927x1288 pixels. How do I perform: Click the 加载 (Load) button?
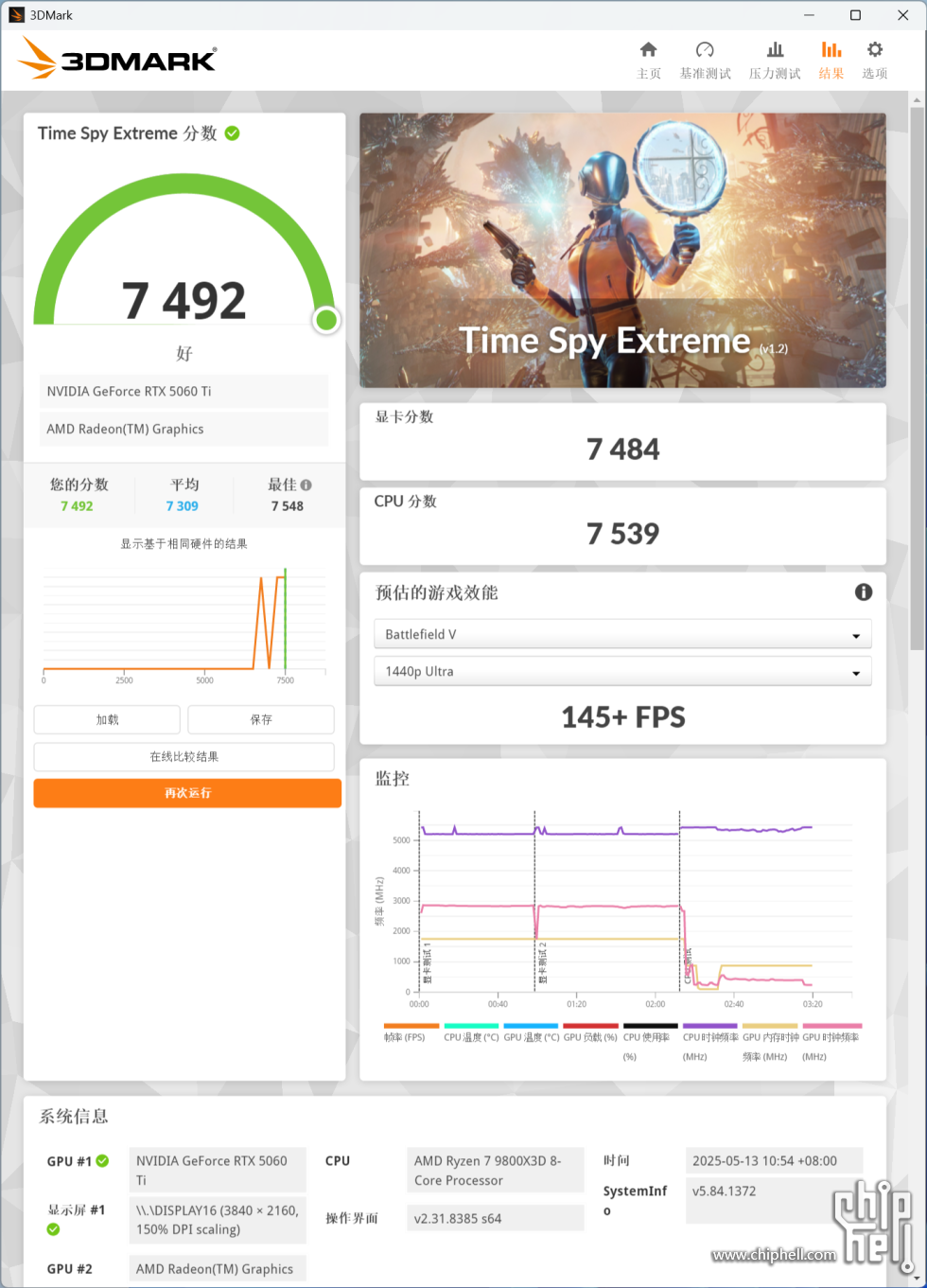[107, 719]
